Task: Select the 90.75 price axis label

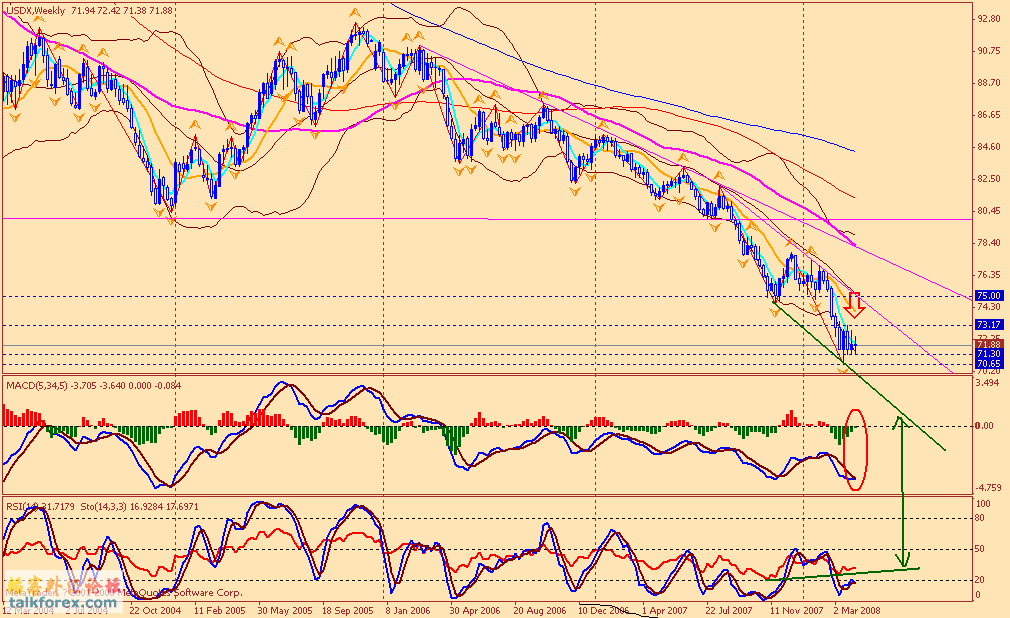Action: (989, 51)
